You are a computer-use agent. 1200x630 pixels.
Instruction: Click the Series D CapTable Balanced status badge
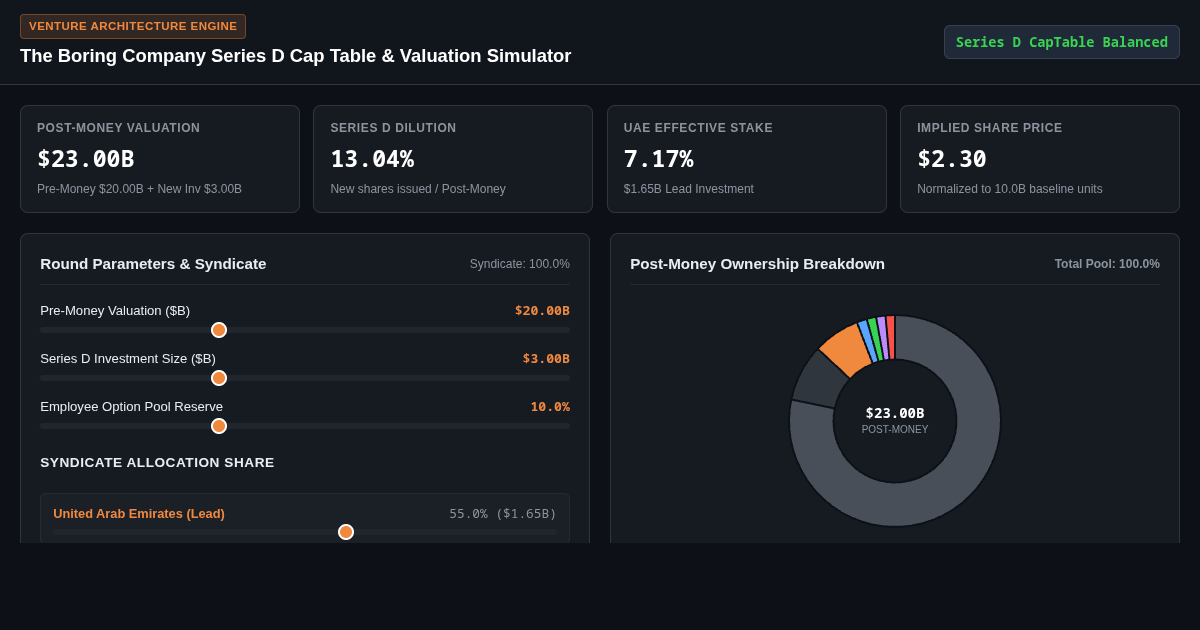coord(1062,42)
